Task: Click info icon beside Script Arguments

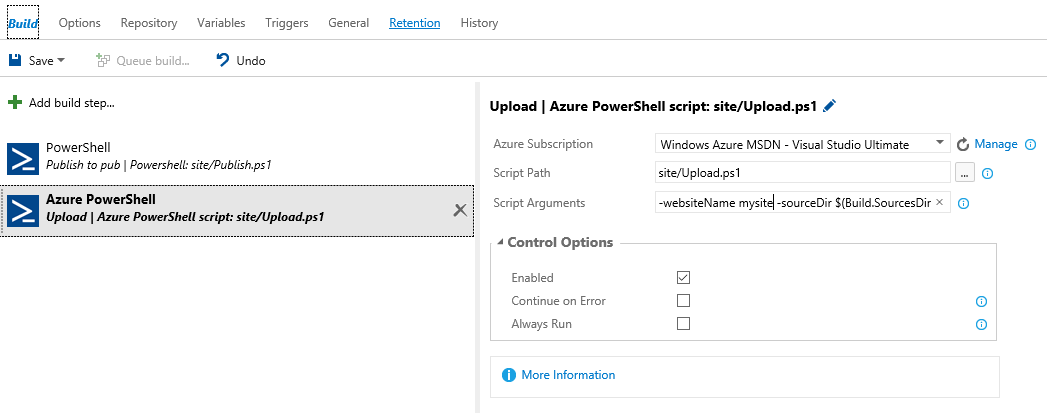Action: point(963,203)
